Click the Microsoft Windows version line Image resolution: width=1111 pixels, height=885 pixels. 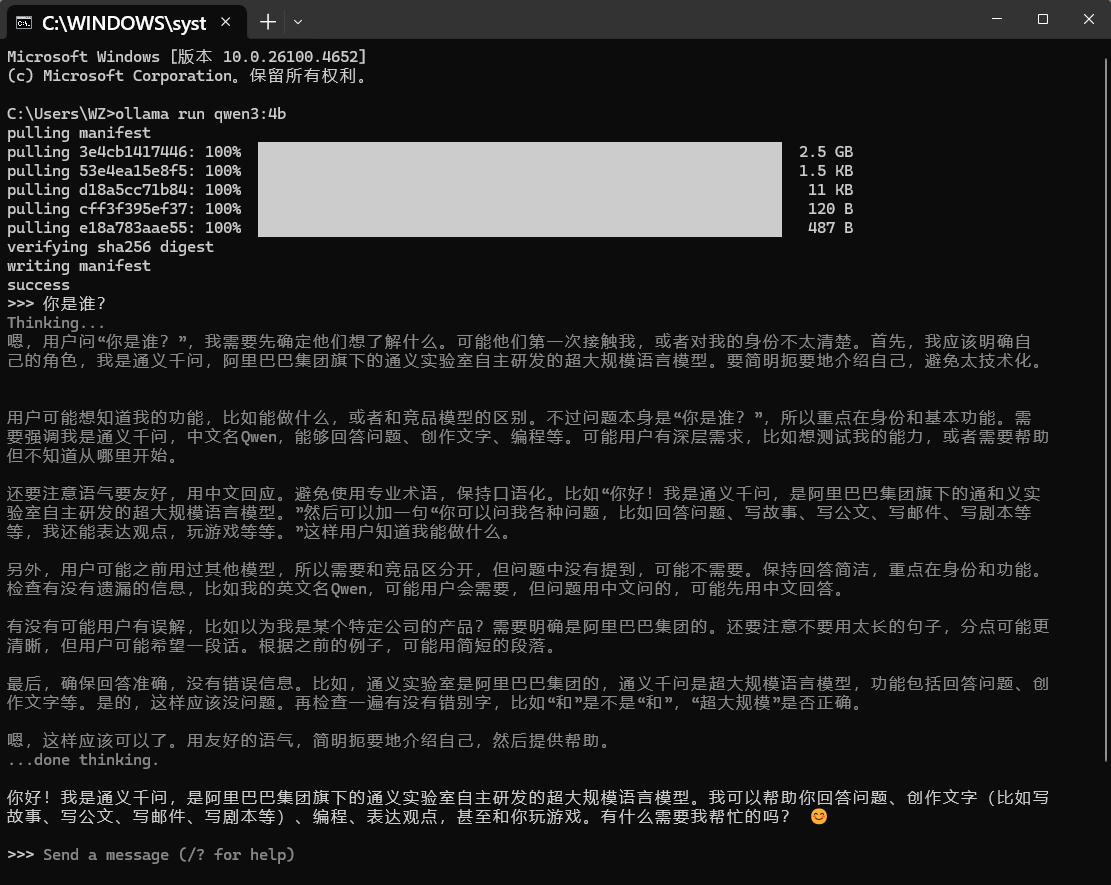pyautogui.click(x=187, y=57)
